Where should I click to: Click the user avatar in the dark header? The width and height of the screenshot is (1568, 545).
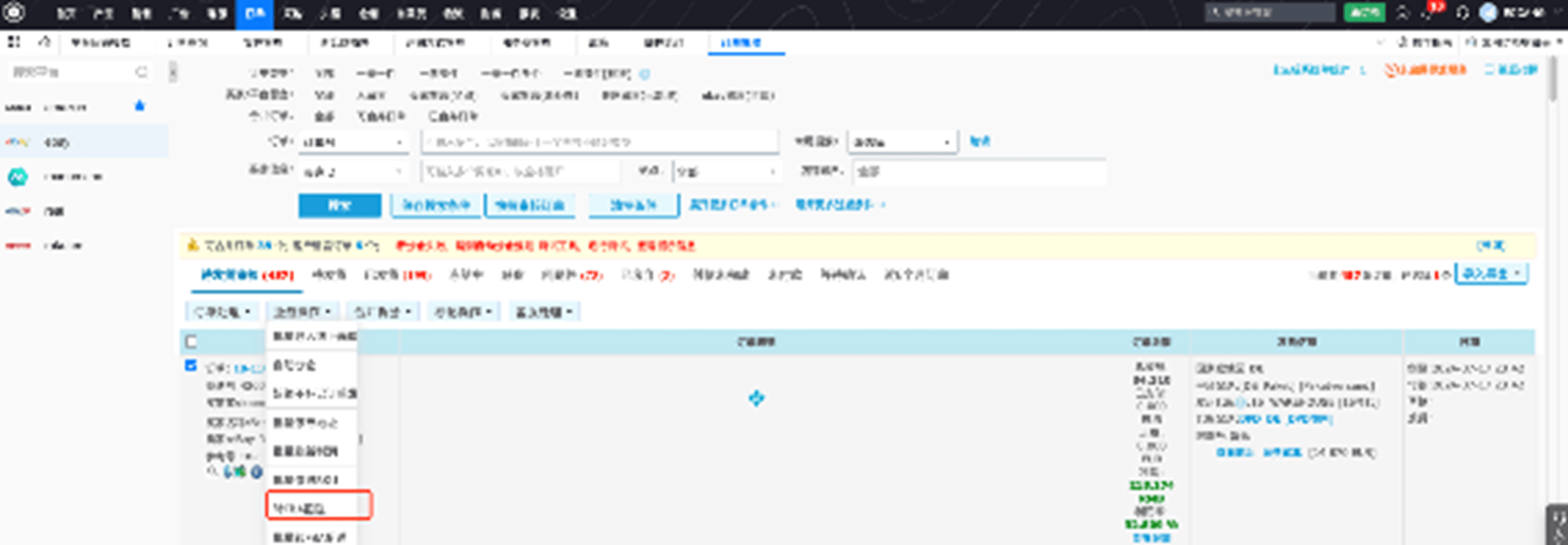coord(1488,13)
